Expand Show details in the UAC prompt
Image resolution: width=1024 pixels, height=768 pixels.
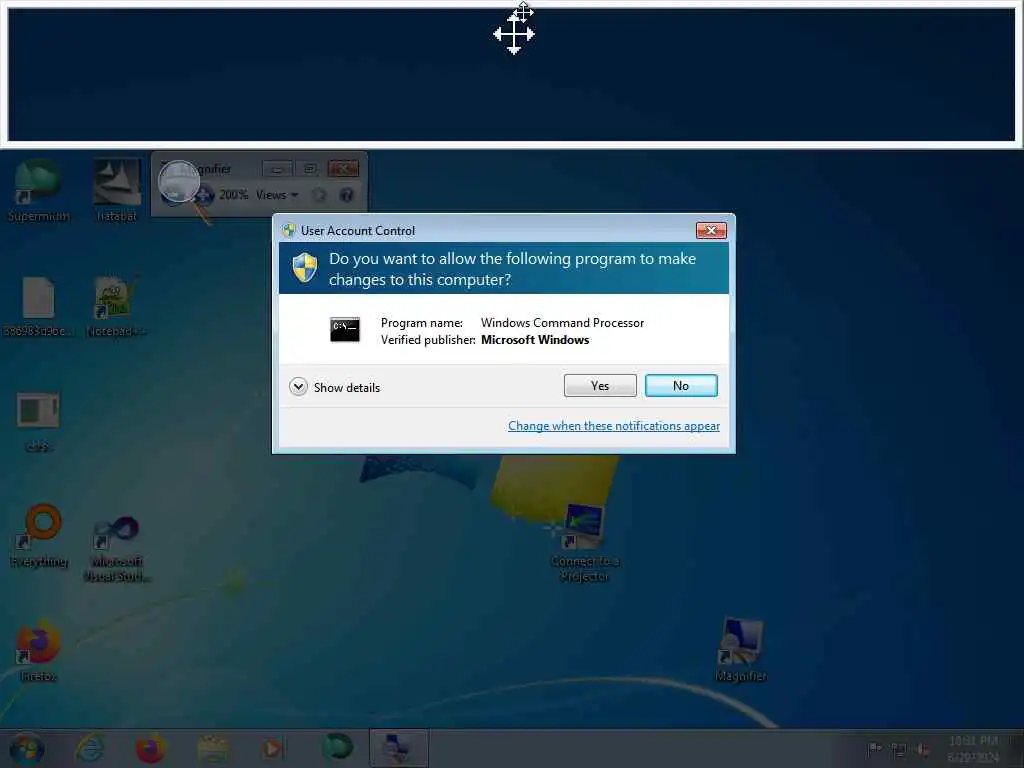(x=334, y=387)
